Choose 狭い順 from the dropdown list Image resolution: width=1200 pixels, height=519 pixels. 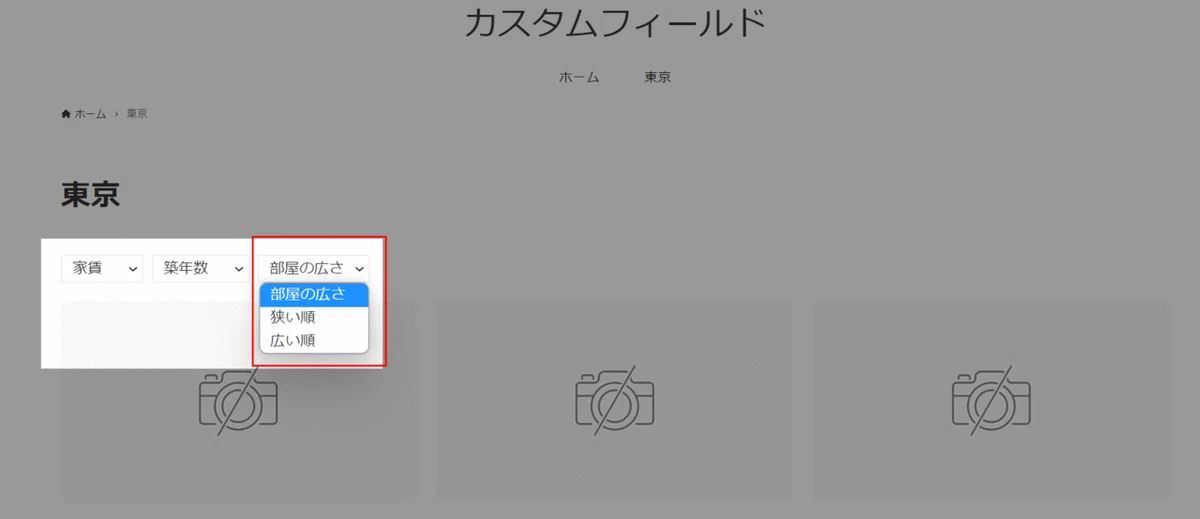coord(314,317)
